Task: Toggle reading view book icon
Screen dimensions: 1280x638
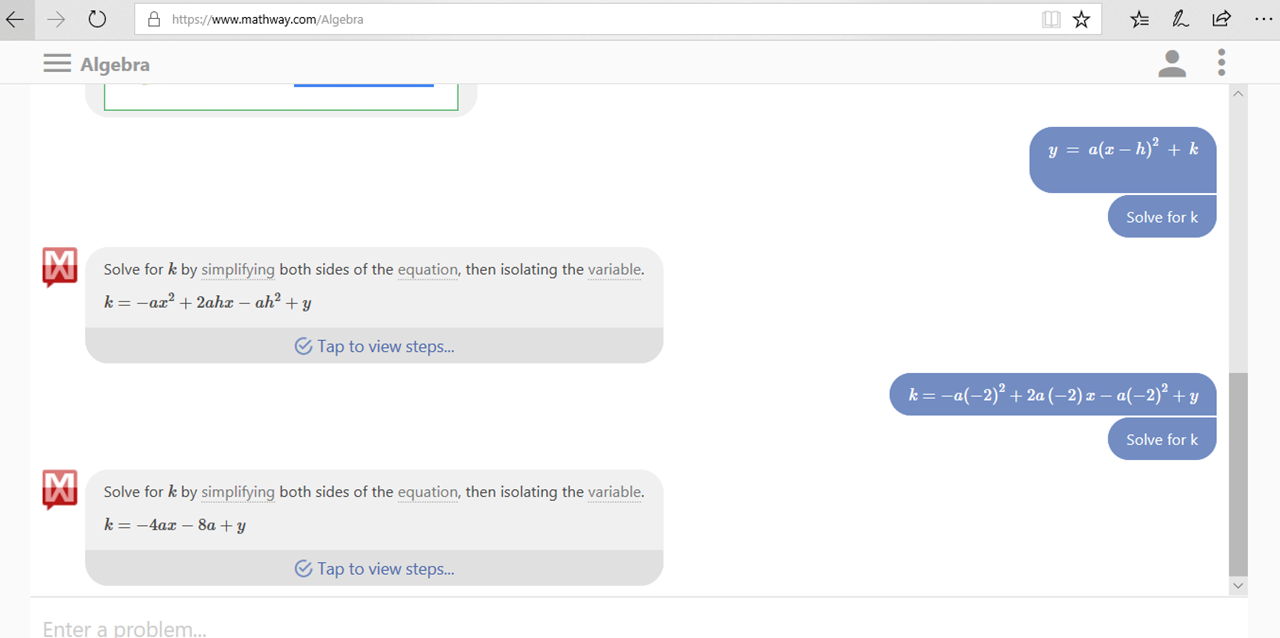Action: pyautogui.click(x=1051, y=19)
